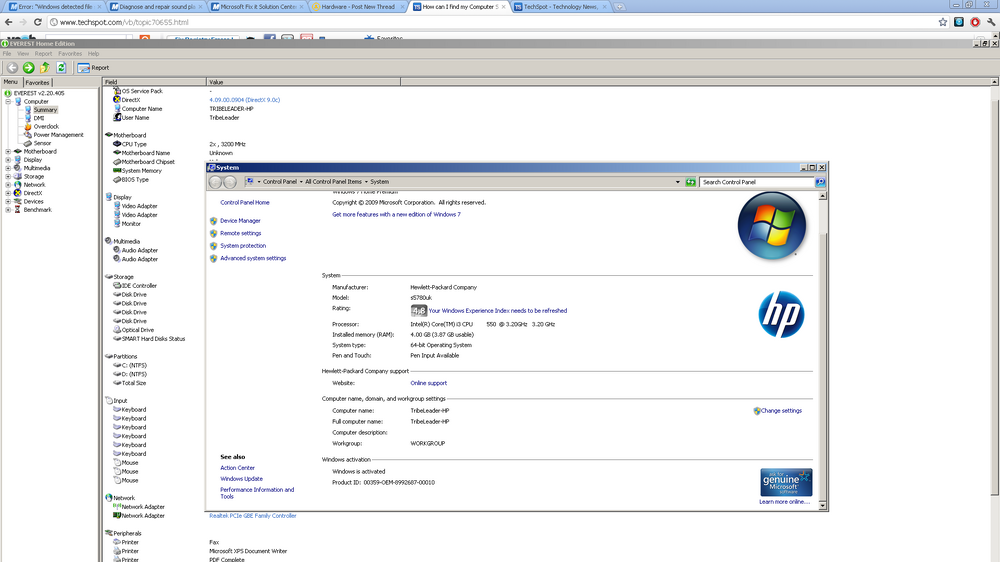
Task: Switch to Microsoft Fix it Solution Center tab
Action: click(x=258, y=7)
